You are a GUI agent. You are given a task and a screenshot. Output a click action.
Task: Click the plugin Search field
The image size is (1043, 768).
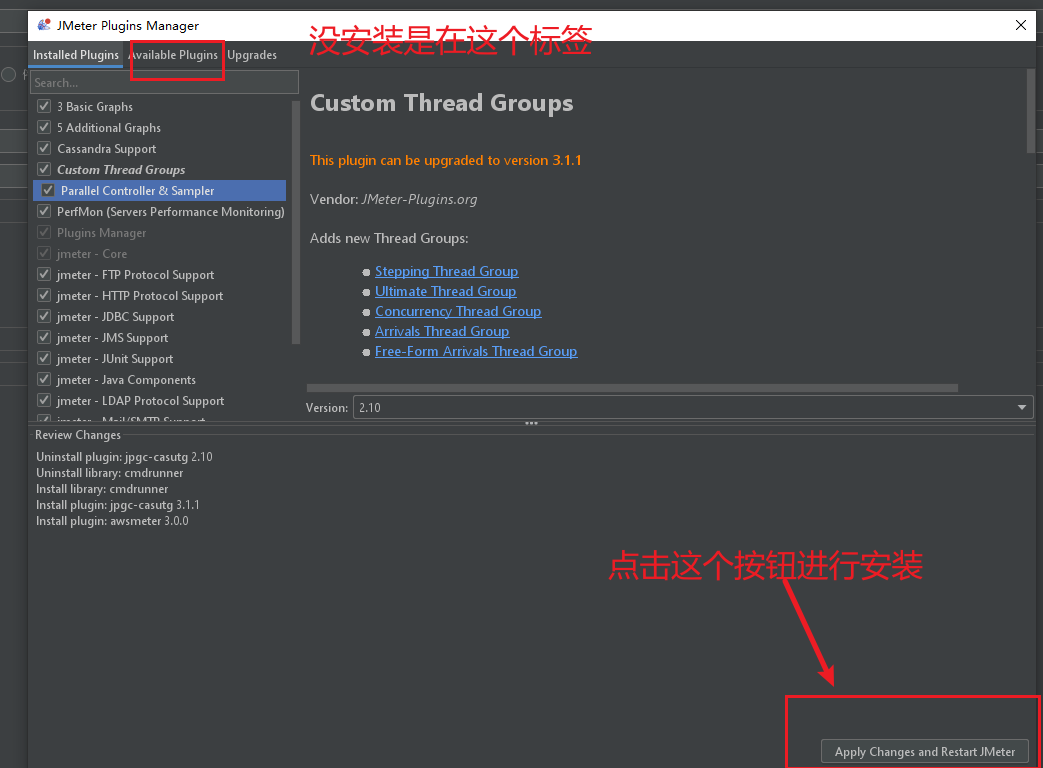[164, 82]
